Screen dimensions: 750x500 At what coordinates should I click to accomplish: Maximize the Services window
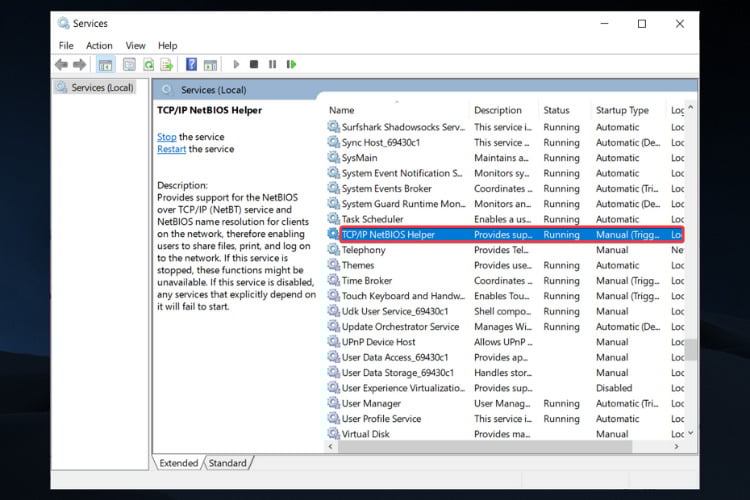pos(642,23)
